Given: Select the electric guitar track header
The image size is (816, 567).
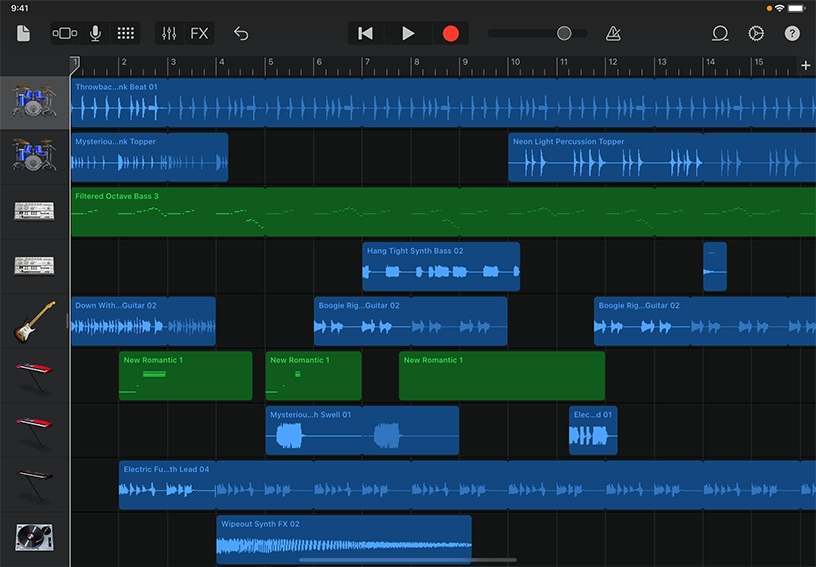Looking at the screenshot, I should tap(34, 321).
